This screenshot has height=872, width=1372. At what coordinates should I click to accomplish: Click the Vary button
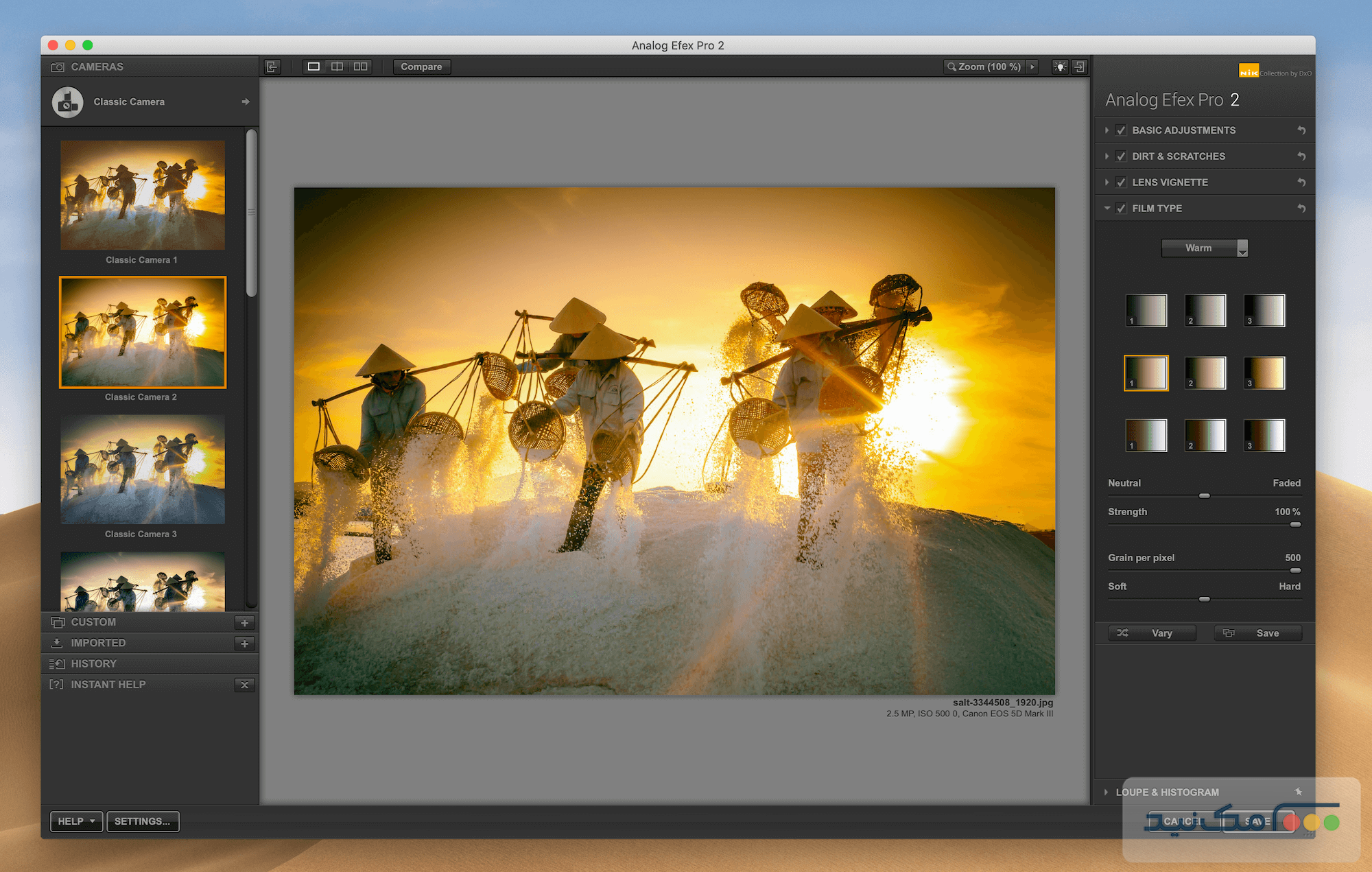point(1152,633)
